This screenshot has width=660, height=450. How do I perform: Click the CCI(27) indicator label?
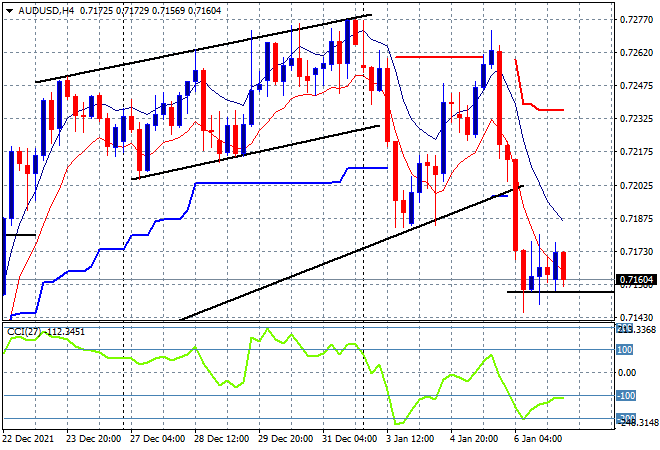coord(23,332)
